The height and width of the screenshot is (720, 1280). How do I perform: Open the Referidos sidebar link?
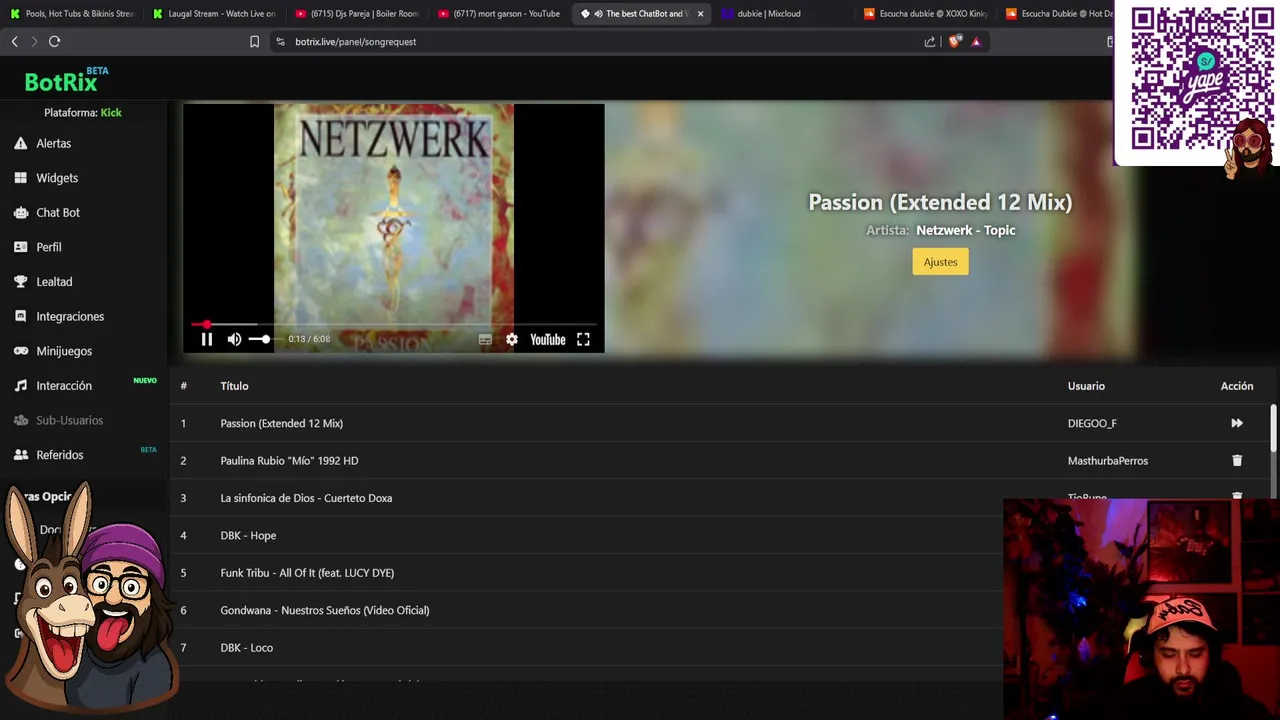[59, 455]
